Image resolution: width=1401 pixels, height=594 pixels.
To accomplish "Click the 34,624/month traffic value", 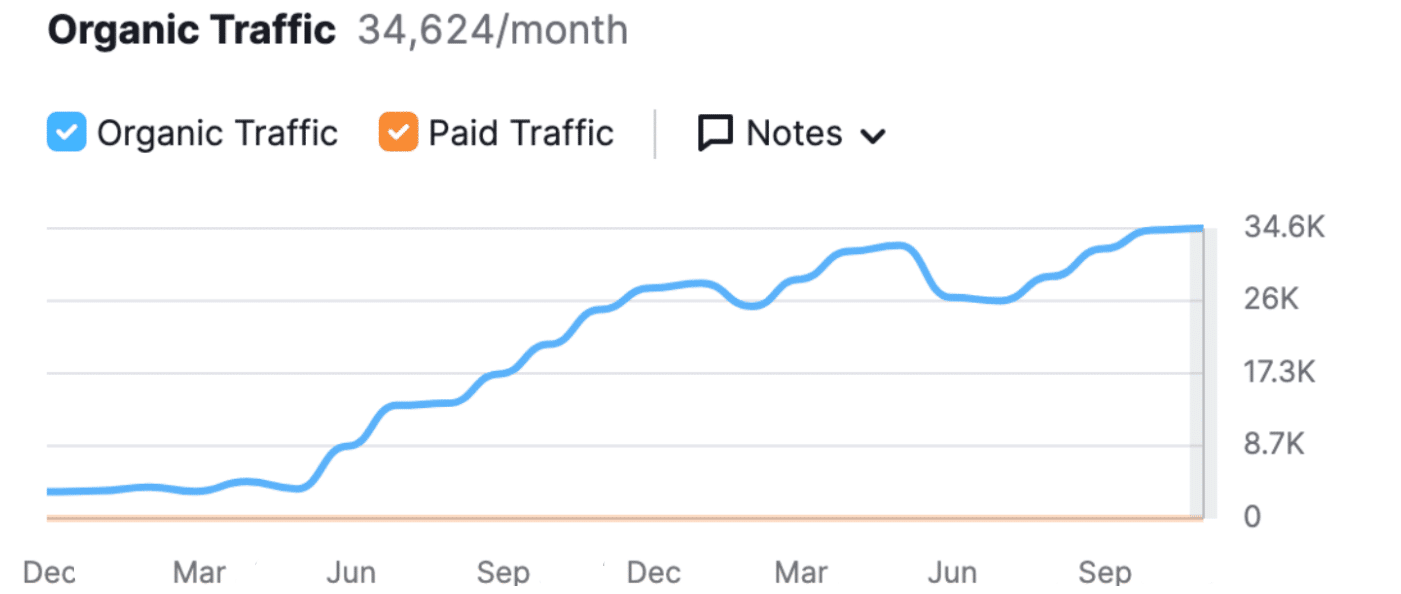I will click(492, 31).
